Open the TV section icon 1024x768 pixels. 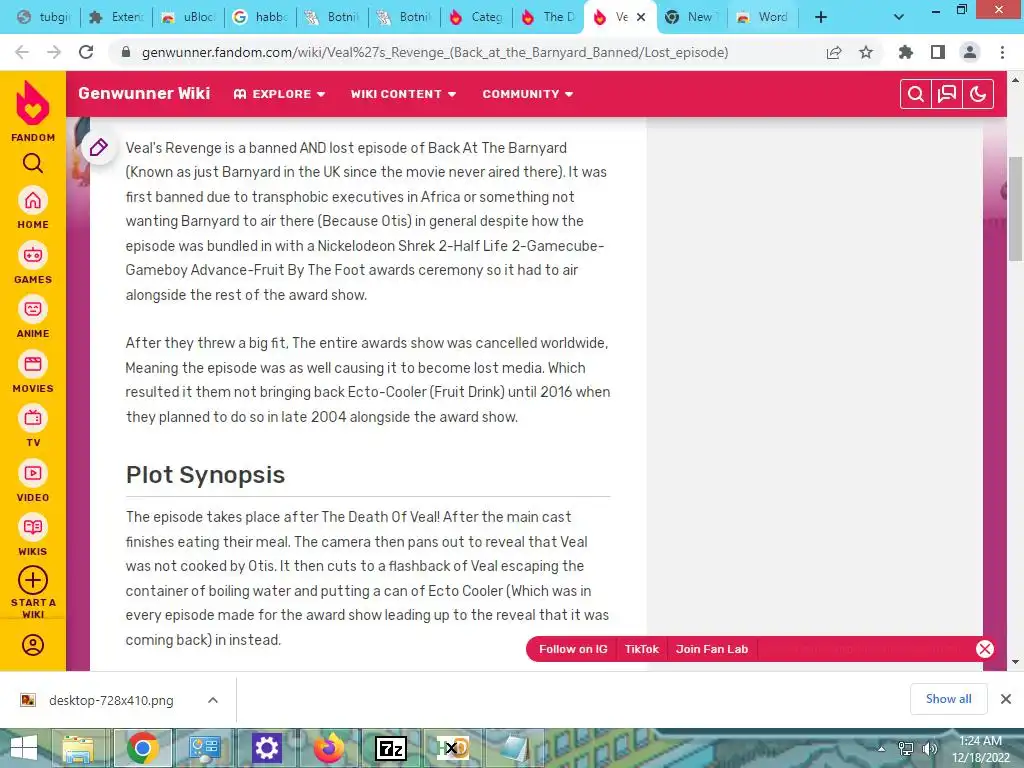[33, 419]
